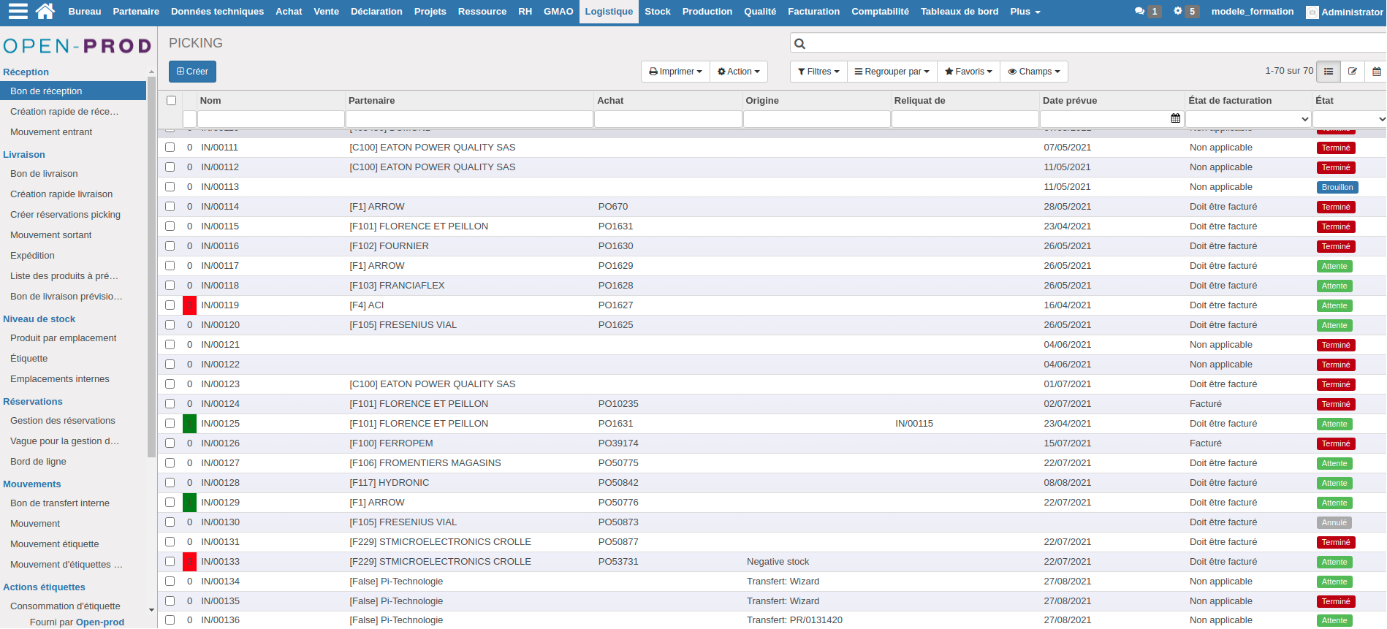Select the GMAO menu
Image resolution: width=1387 pixels, height=629 pixels.
[x=558, y=11]
